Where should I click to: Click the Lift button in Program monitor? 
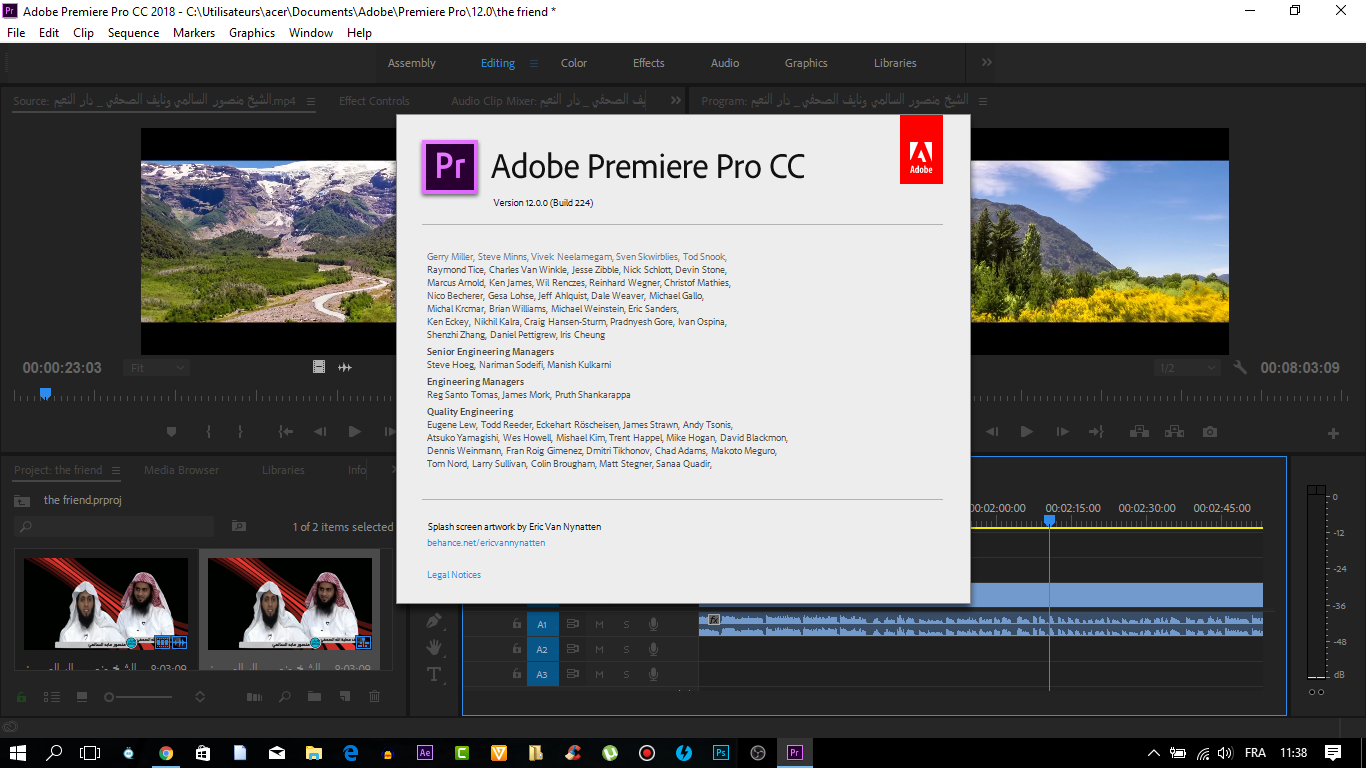coord(1138,432)
